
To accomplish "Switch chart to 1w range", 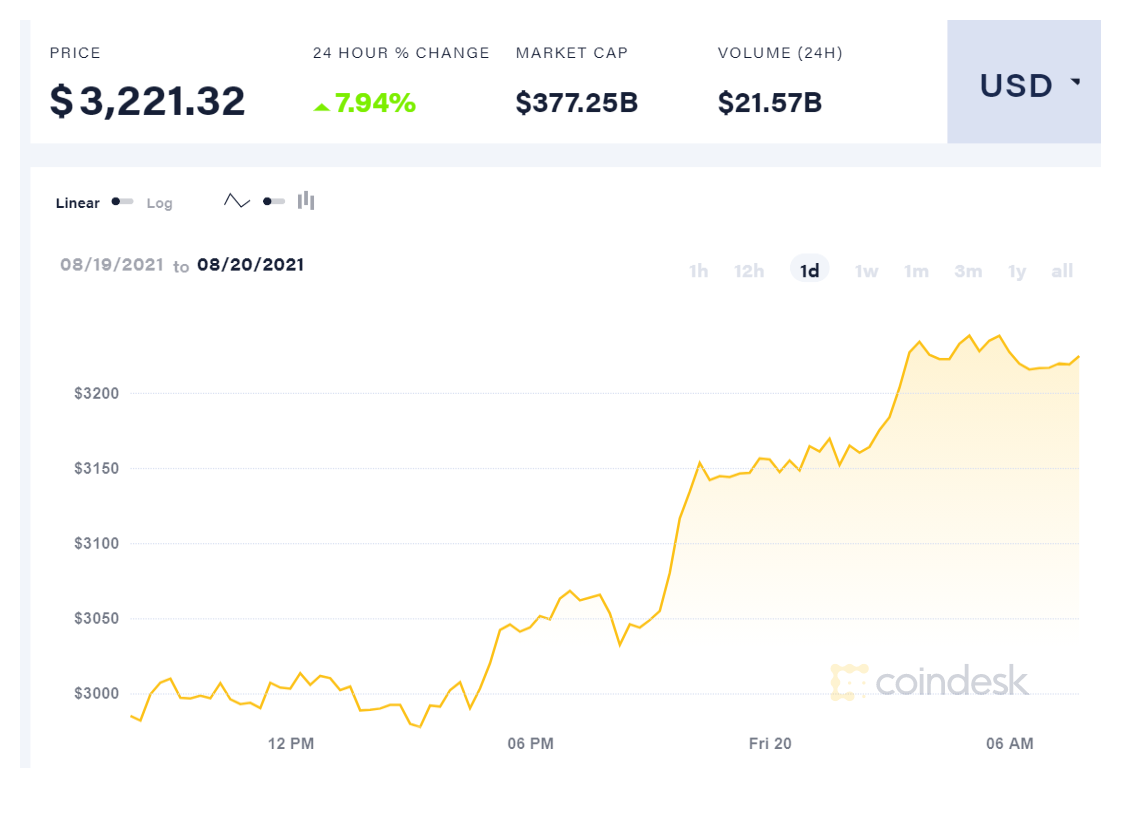I will 866,271.
